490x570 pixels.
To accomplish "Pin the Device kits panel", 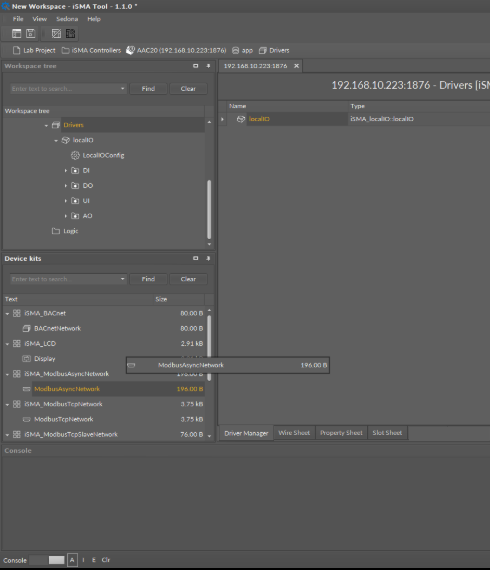I will pos(208,258).
